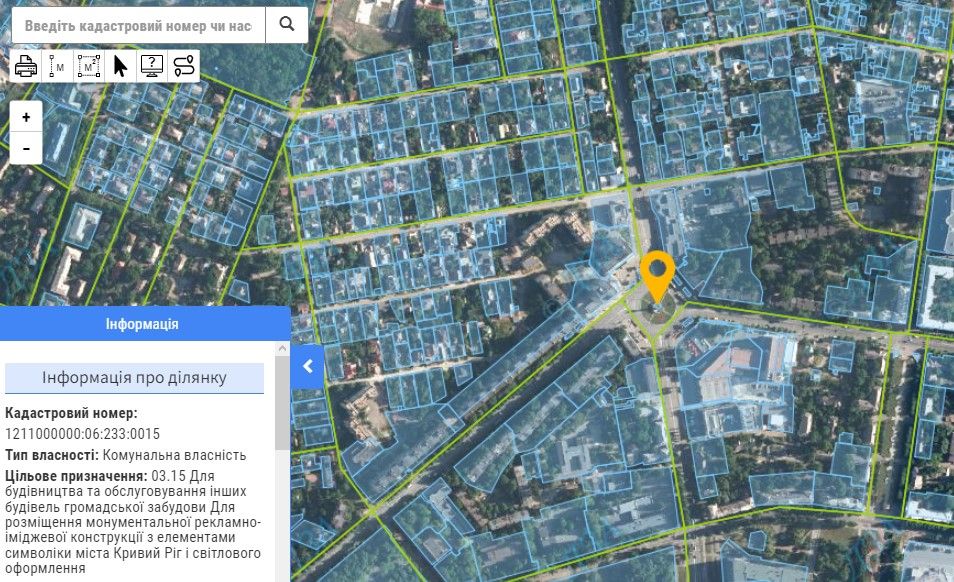Select the area measurement tool
Viewport: 954px width, 582px height.
(90, 66)
